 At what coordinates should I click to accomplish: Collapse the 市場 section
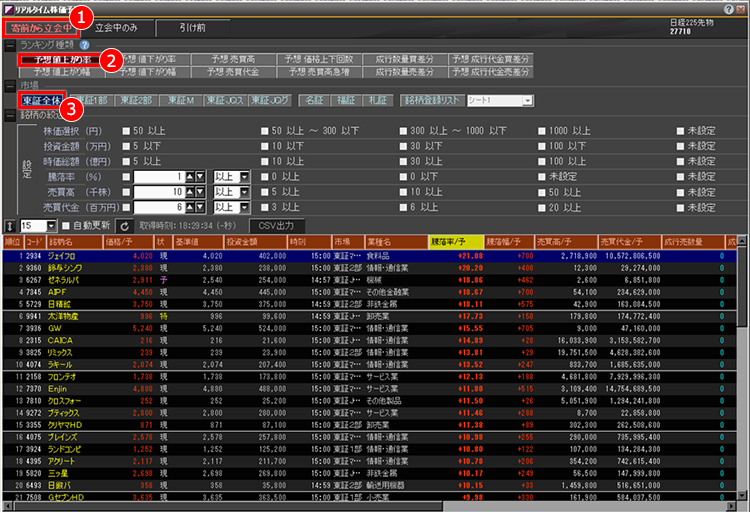[9, 86]
